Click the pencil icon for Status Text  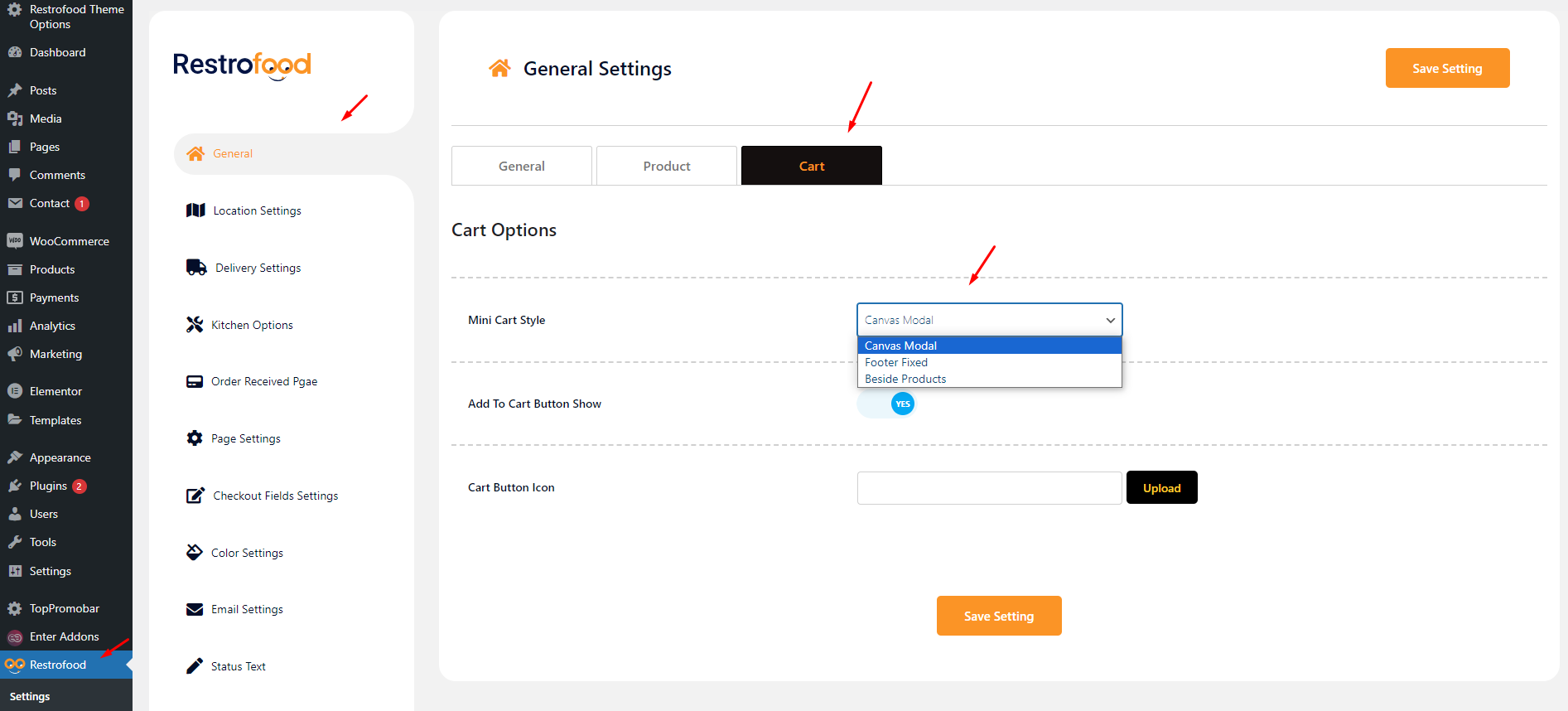(195, 666)
